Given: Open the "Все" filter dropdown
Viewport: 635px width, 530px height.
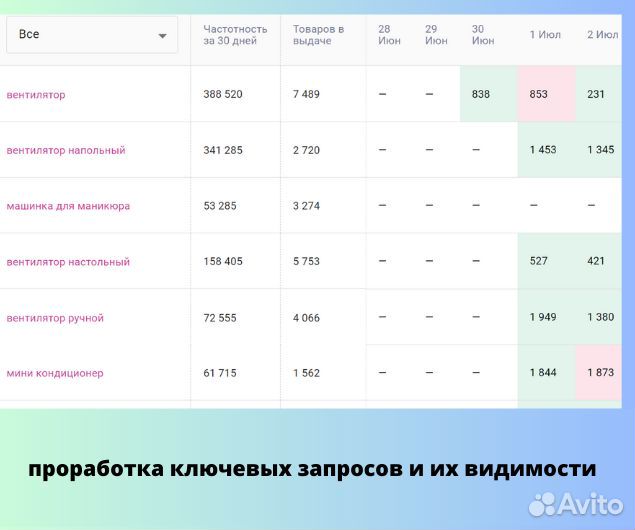Looking at the screenshot, I should pyautogui.click(x=92, y=34).
